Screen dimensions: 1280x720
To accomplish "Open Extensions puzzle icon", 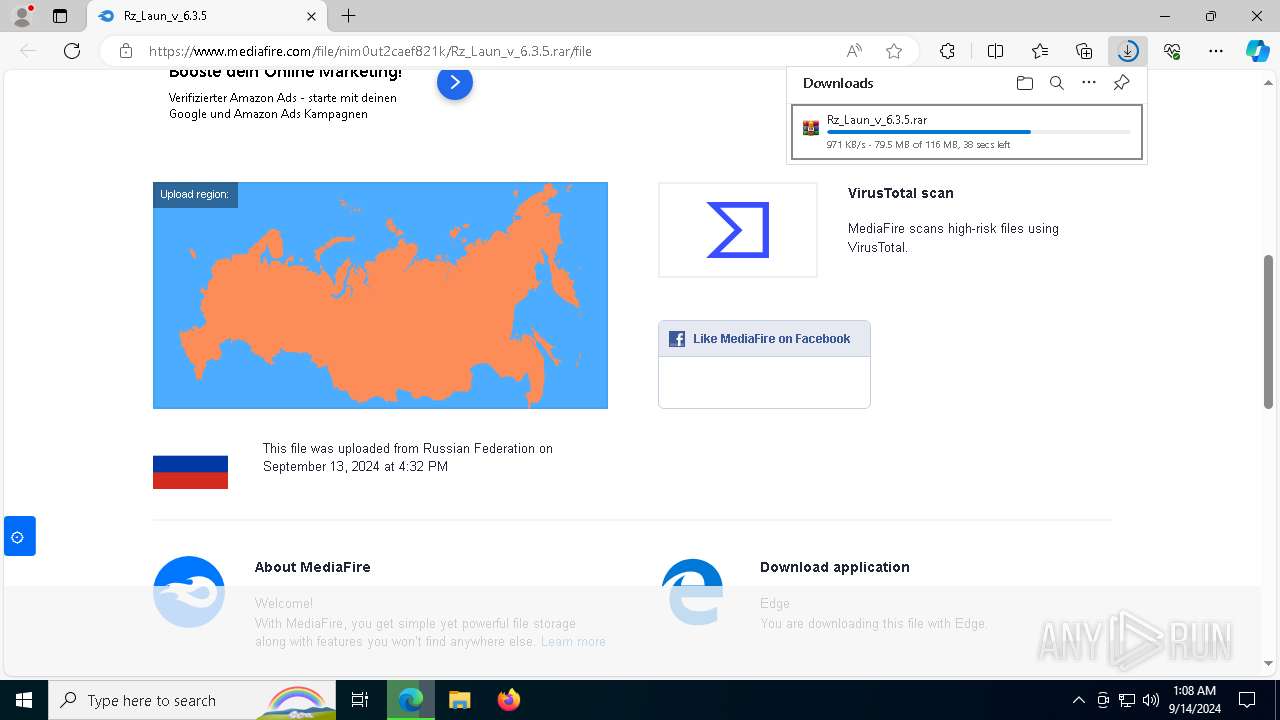I will click(x=947, y=51).
